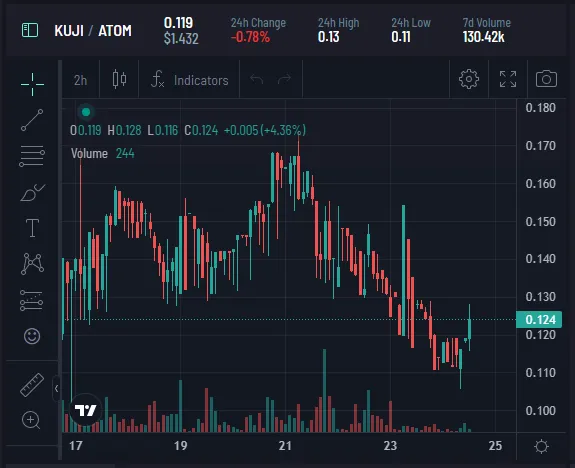The height and width of the screenshot is (468, 575).
Task: Change the candlestick chart style
Action: 120,79
